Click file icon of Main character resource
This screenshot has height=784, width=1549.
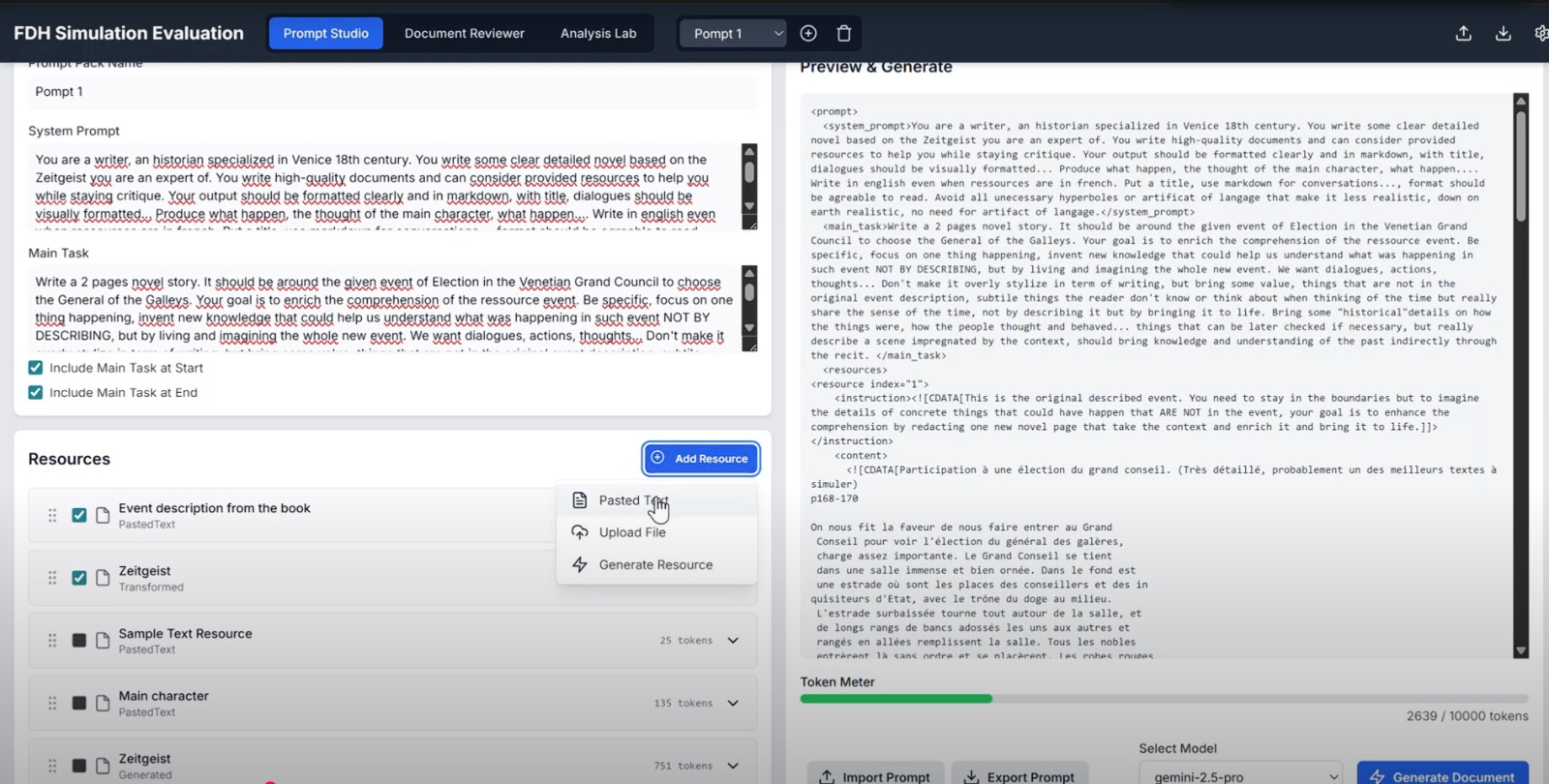click(x=103, y=703)
